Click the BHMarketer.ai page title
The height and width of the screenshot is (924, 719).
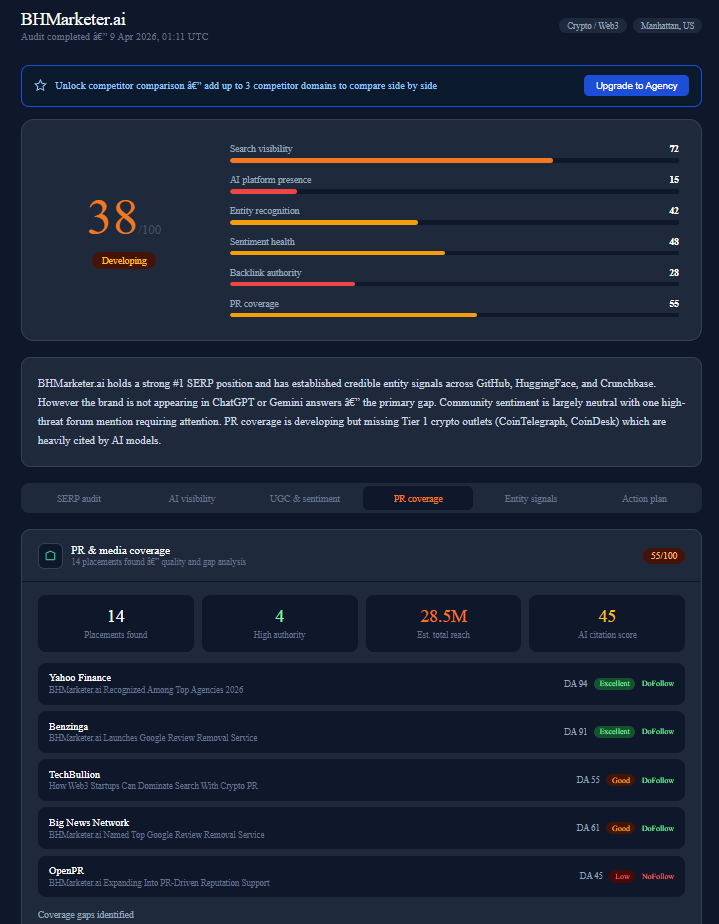click(x=73, y=19)
